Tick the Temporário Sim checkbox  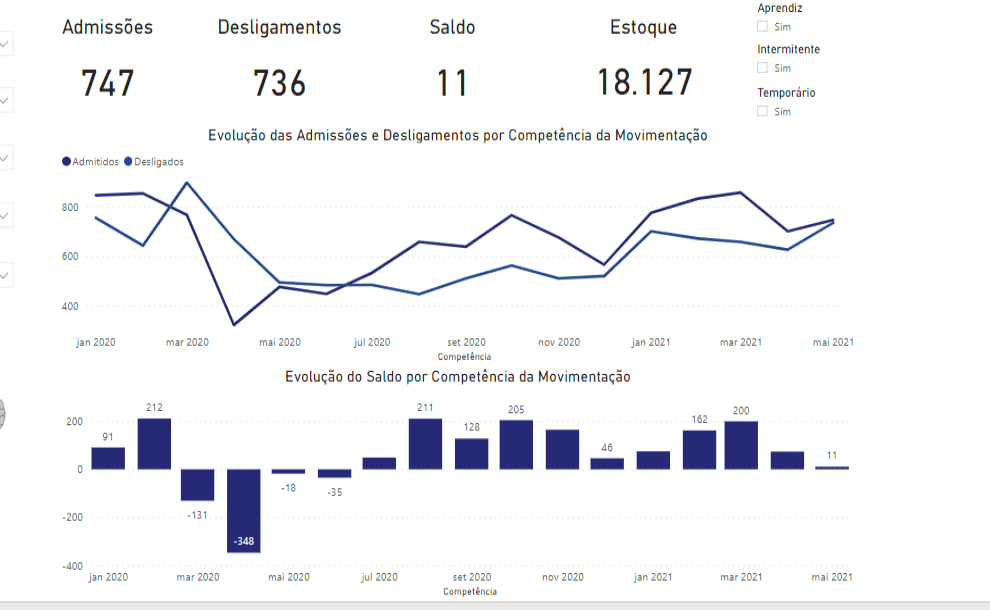pos(763,111)
